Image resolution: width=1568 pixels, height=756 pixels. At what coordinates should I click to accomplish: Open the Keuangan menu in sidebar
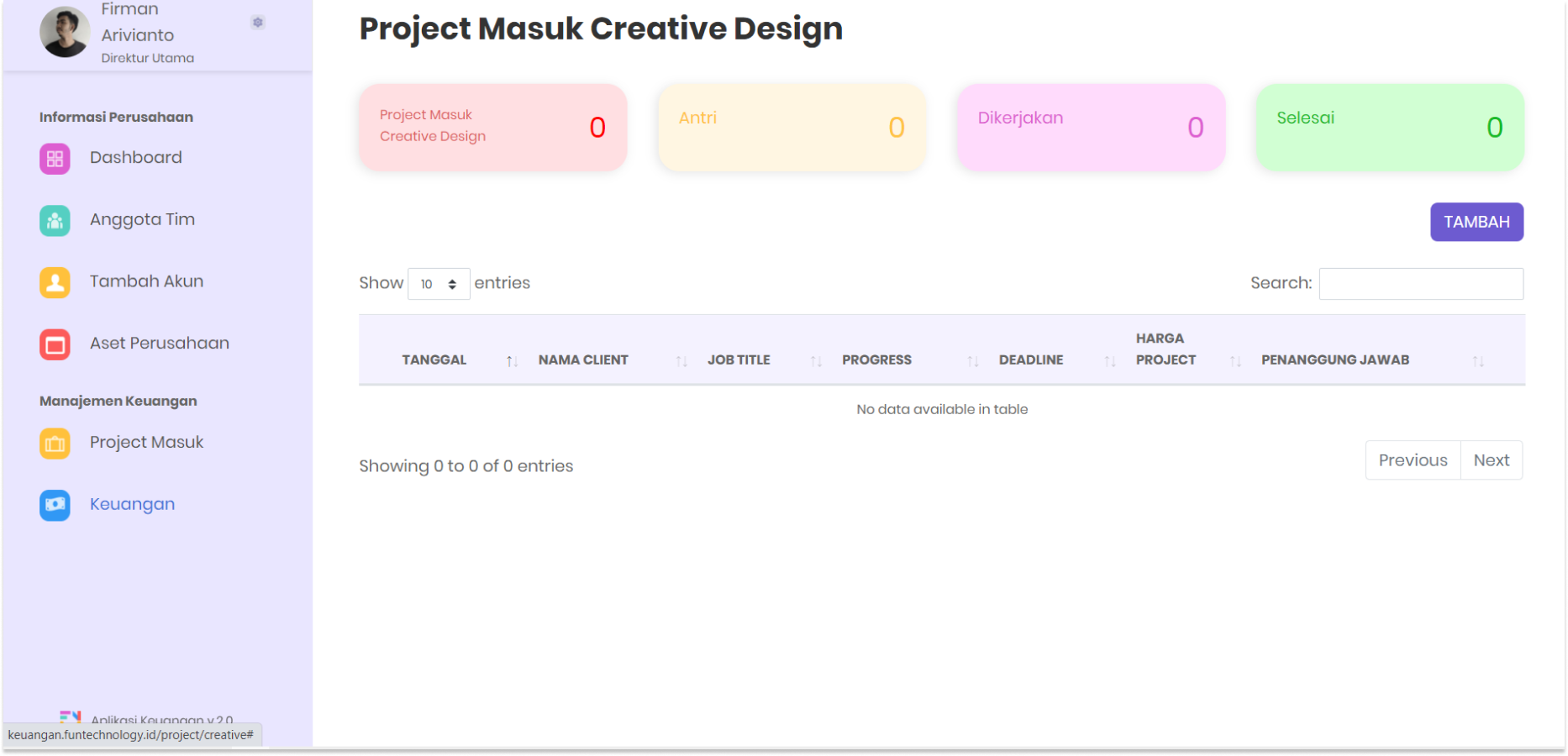tap(132, 505)
